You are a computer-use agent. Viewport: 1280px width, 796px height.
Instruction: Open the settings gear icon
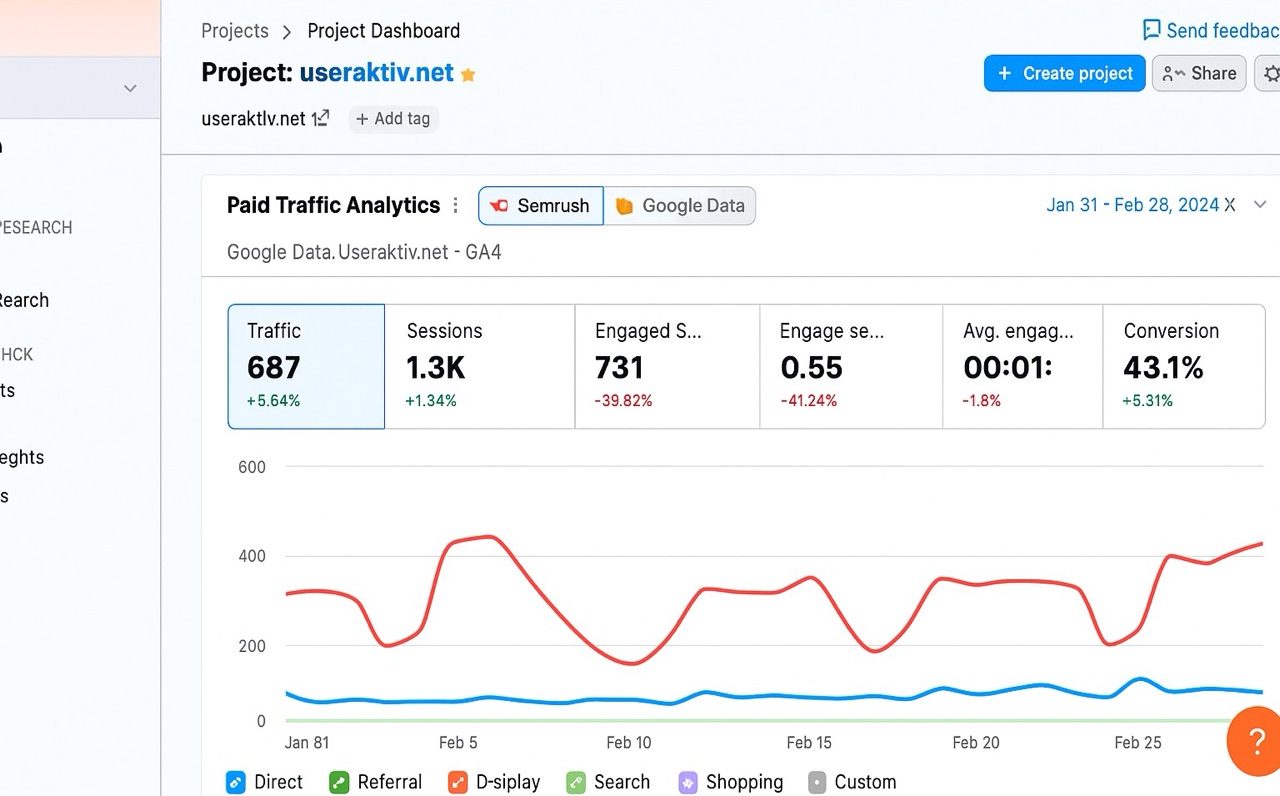tap(1270, 74)
